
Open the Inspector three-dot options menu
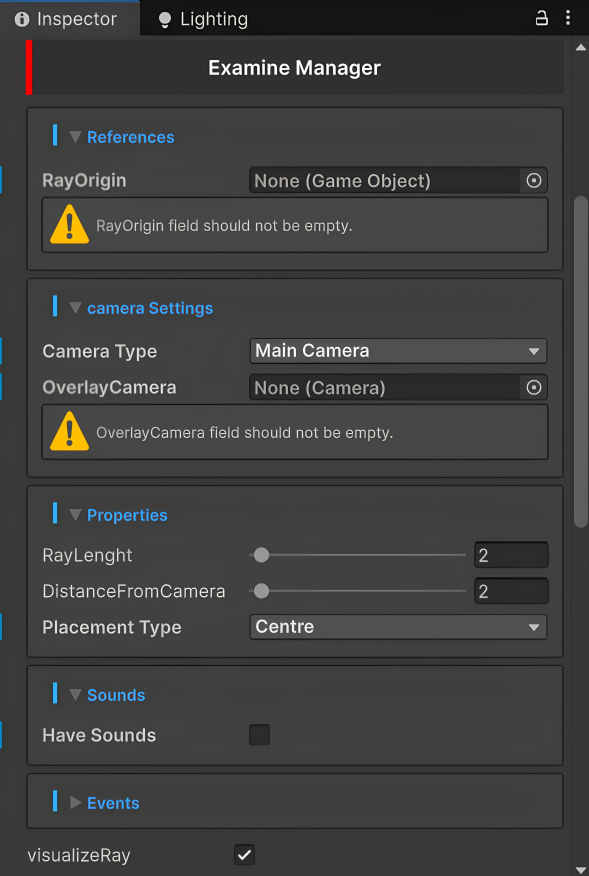tap(568, 18)
